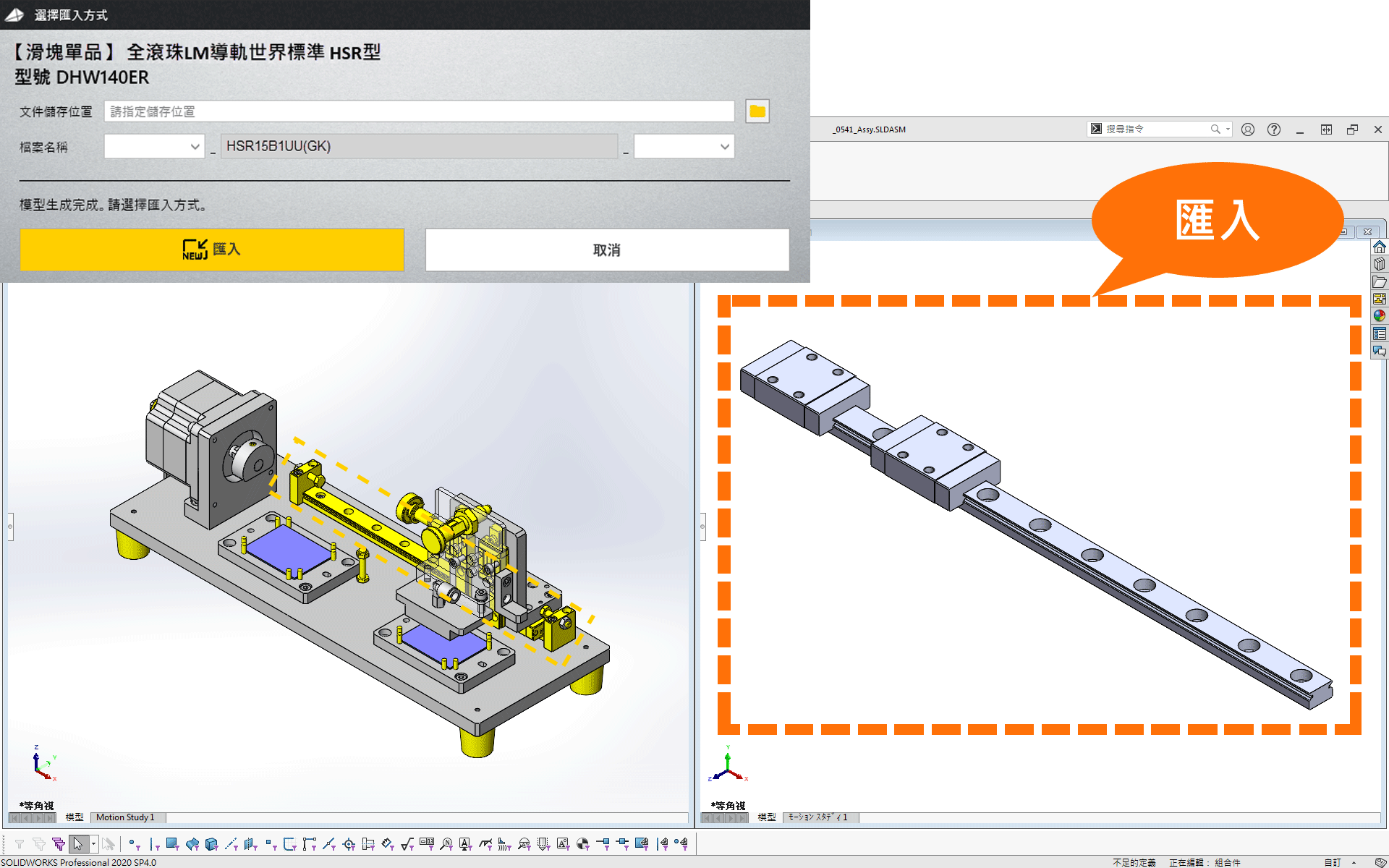Open the Custom Properties task pane tab

[1380, 333]
